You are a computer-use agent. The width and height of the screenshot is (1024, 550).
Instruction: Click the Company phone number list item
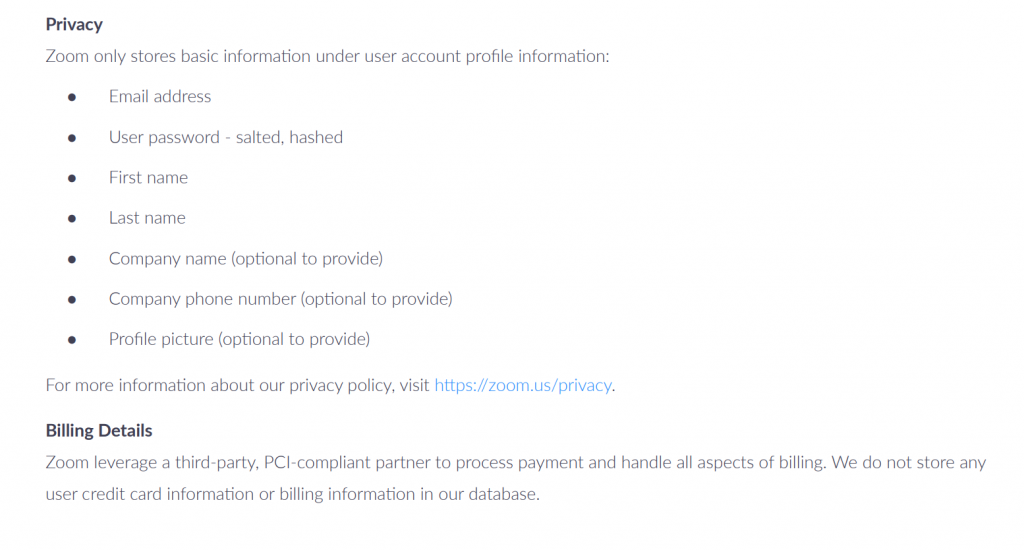[280, 299]
